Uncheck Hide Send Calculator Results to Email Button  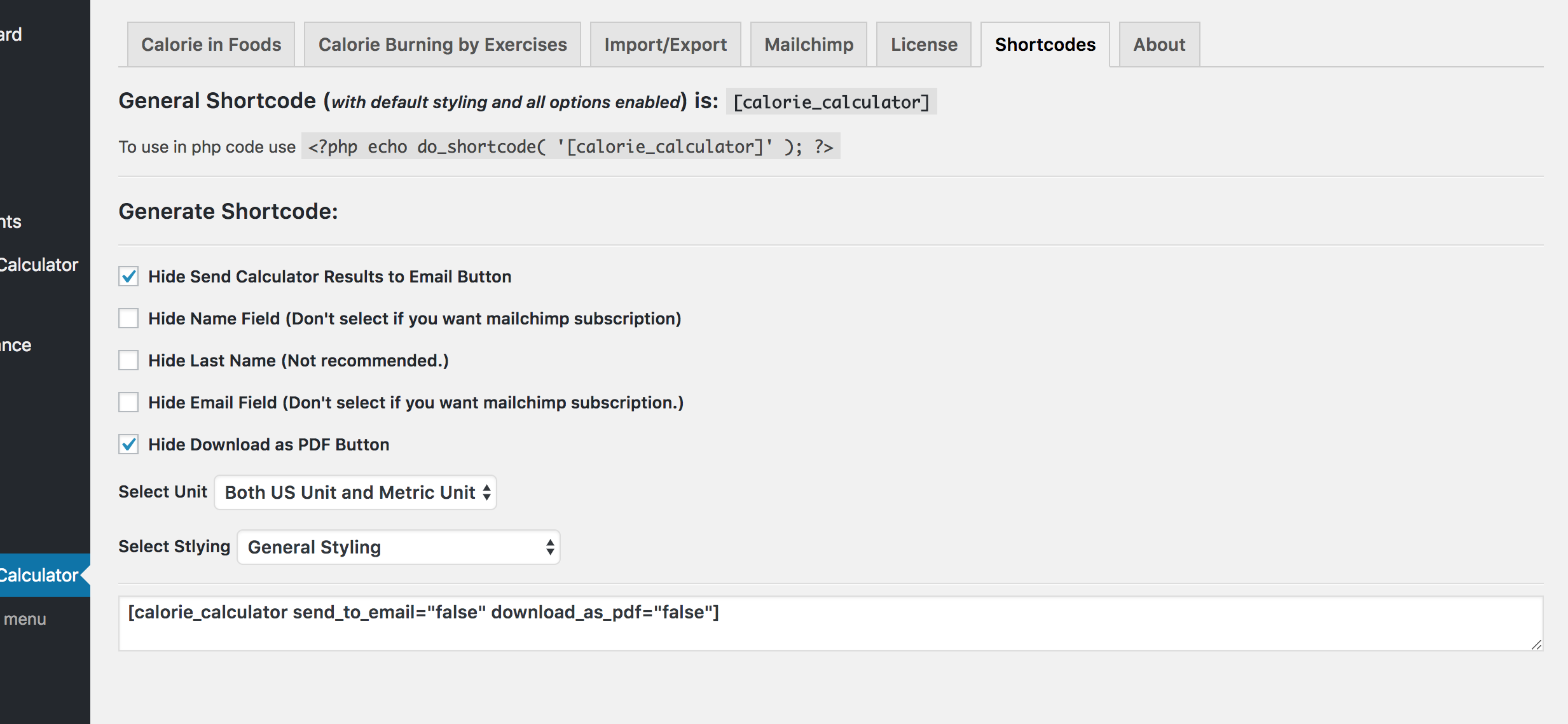(128, 277)
